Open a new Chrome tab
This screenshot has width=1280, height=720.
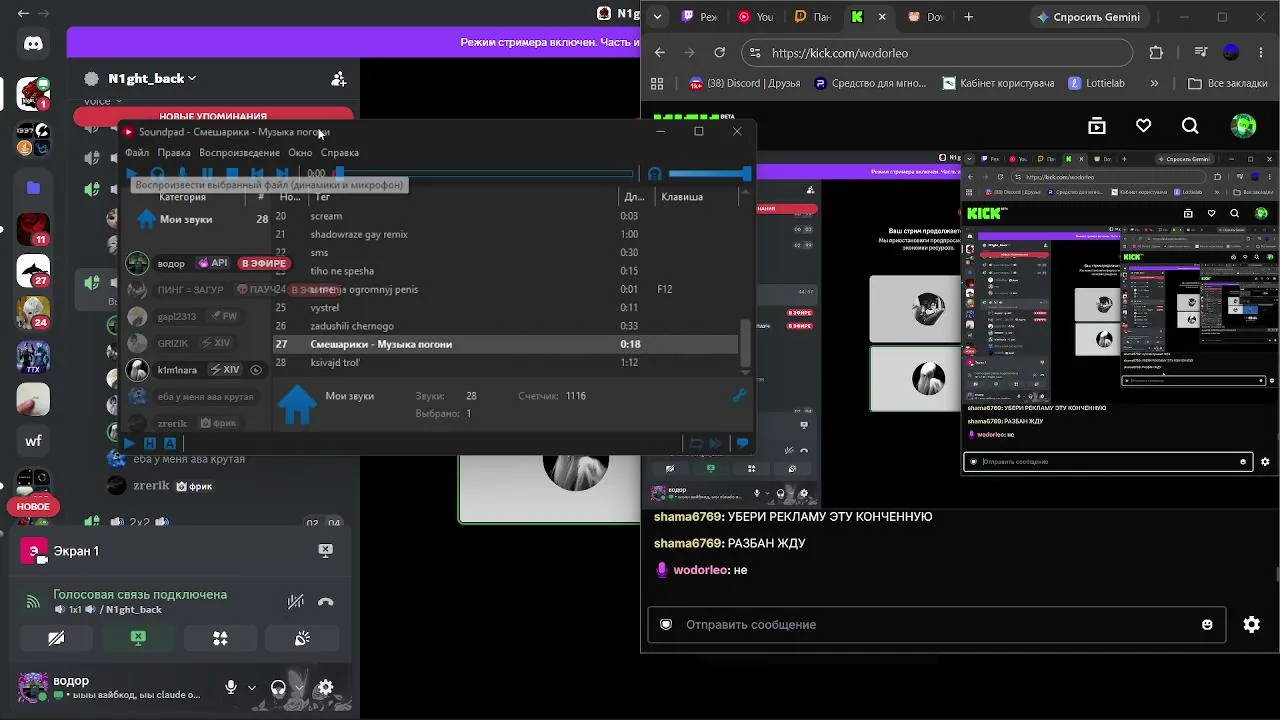pyautogui.click(x=968, y=17)
